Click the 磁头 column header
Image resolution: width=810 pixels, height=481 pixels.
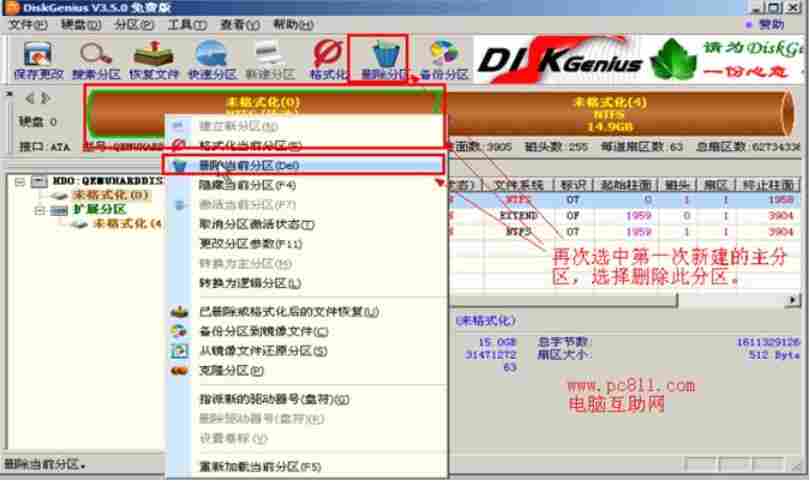[x=677, y=185]
